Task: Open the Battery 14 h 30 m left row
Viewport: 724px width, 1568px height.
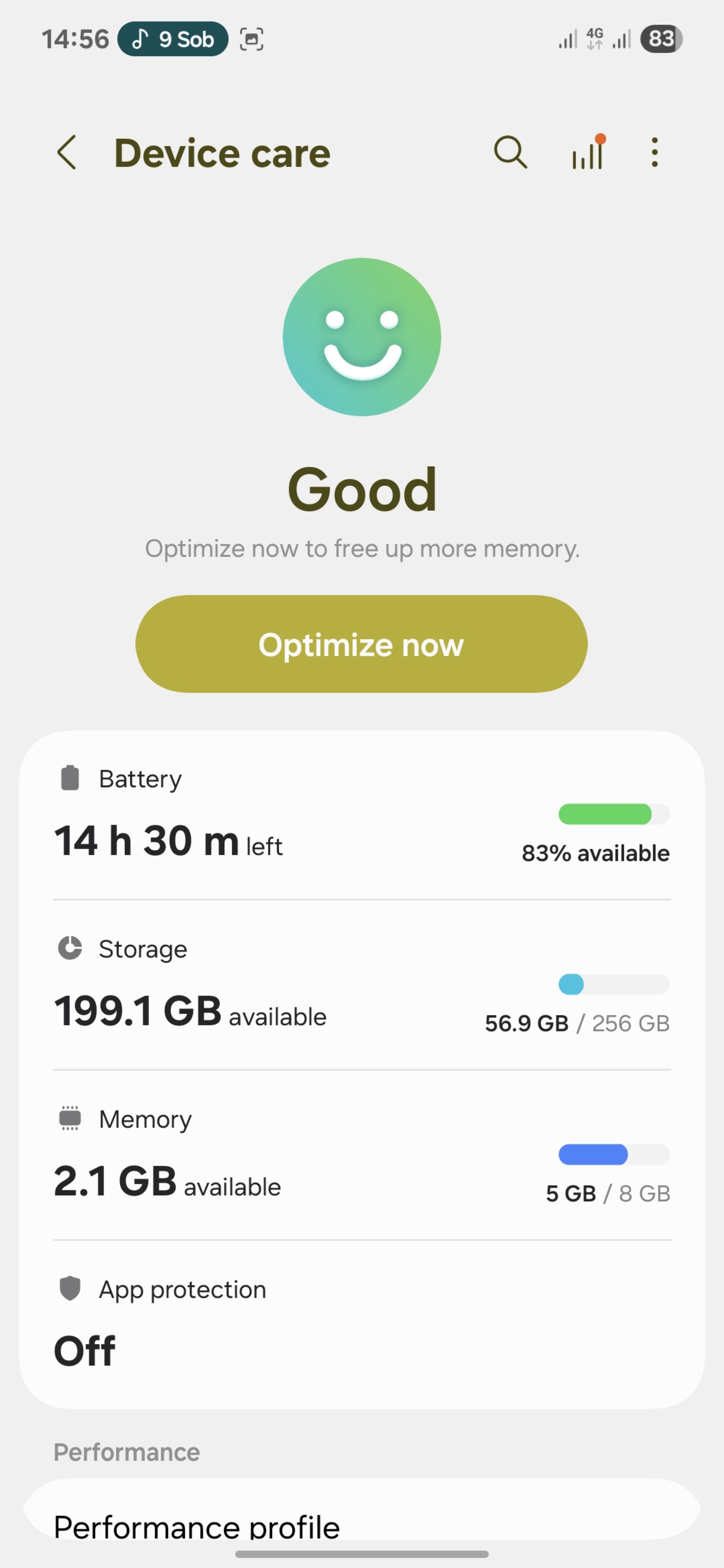Action: point(362,815)
